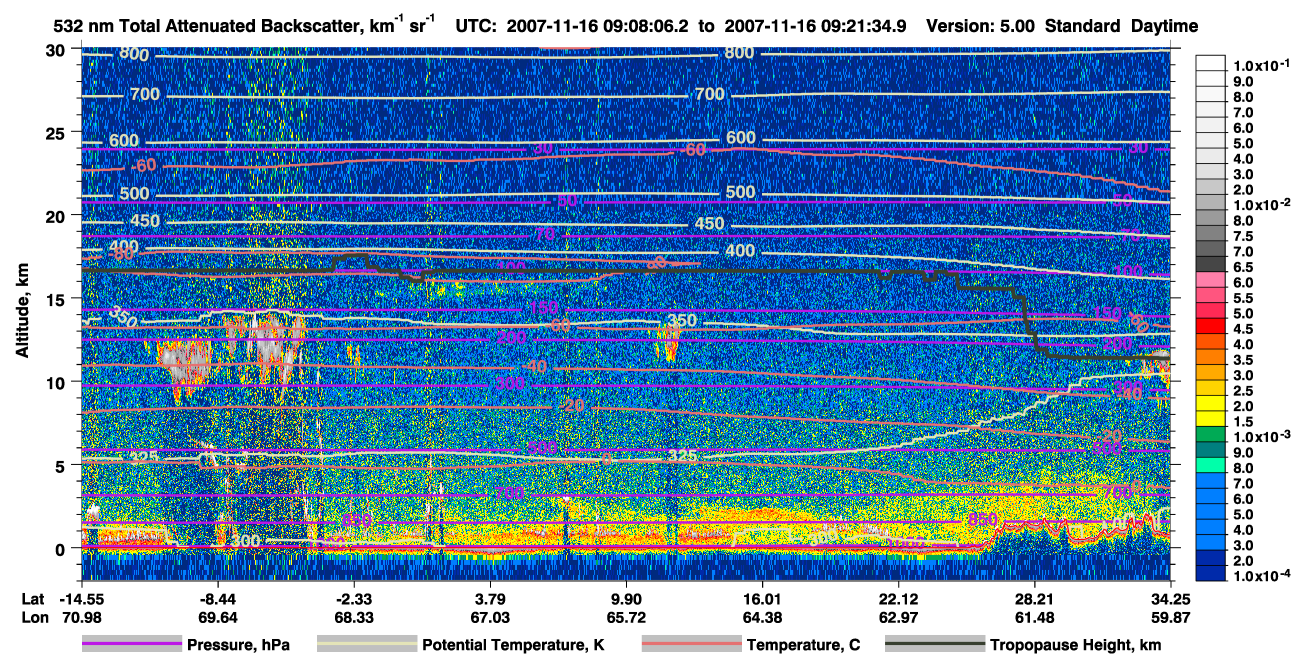
Task: Click the 'Daytime' label in the header
Action: [1164, 26]
